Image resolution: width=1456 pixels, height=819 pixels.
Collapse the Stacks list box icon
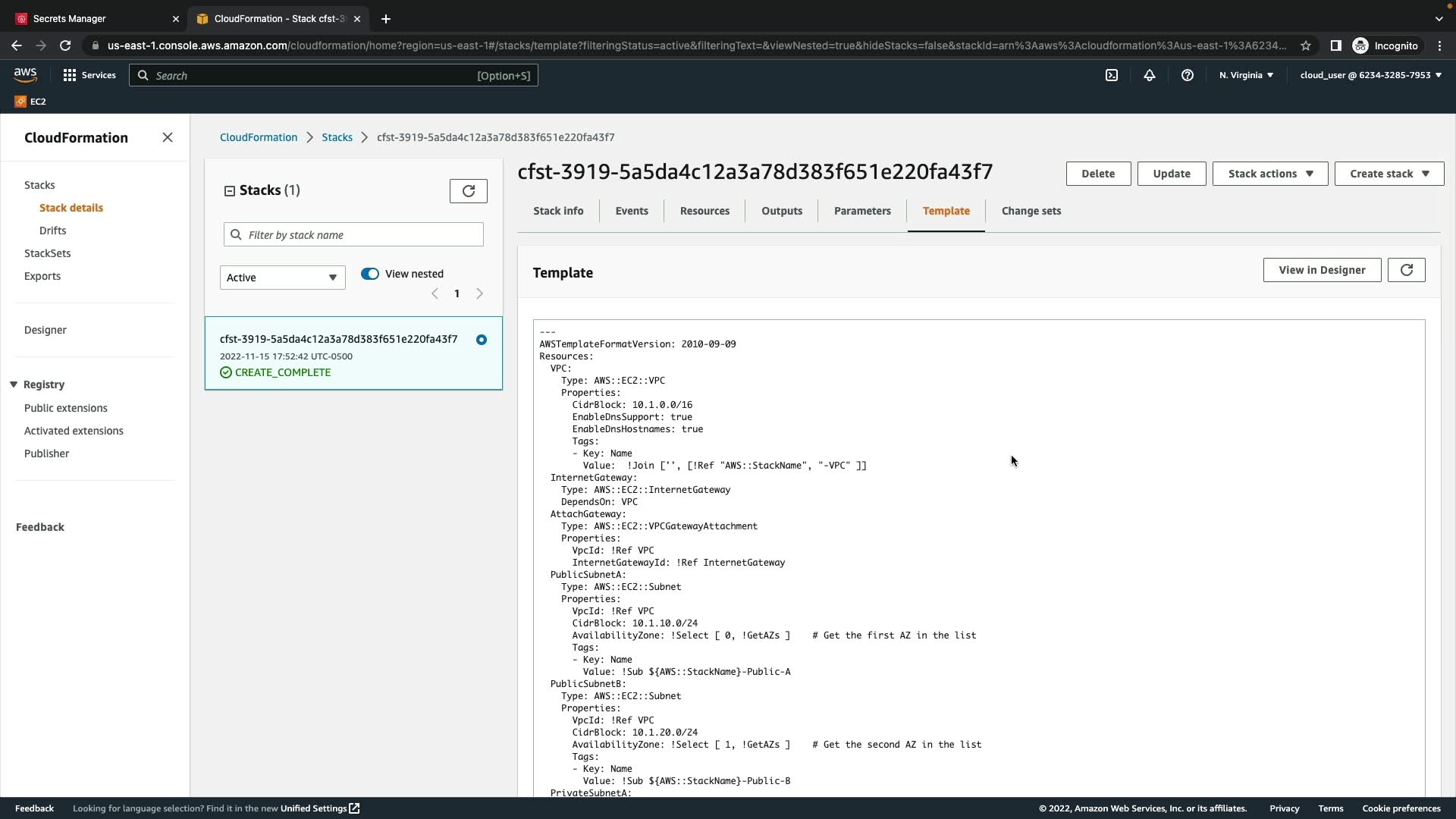230,191
